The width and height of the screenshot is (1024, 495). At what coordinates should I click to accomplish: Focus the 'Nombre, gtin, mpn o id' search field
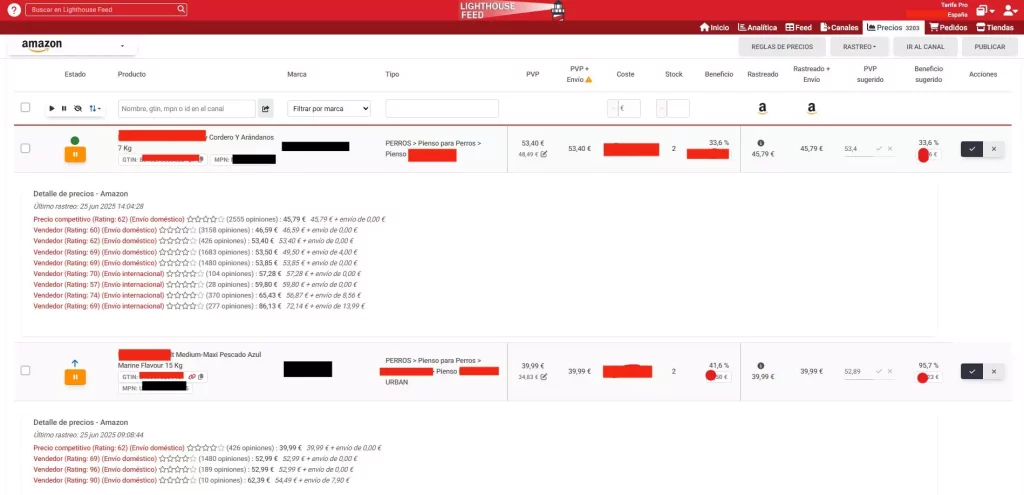tap(187, 108)
